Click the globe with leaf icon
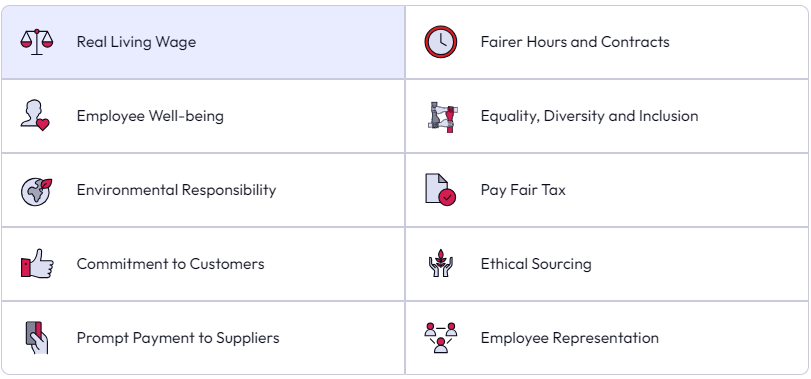This screenshot has height=379, width=811. pyautogui.click(x=37, y=191)
